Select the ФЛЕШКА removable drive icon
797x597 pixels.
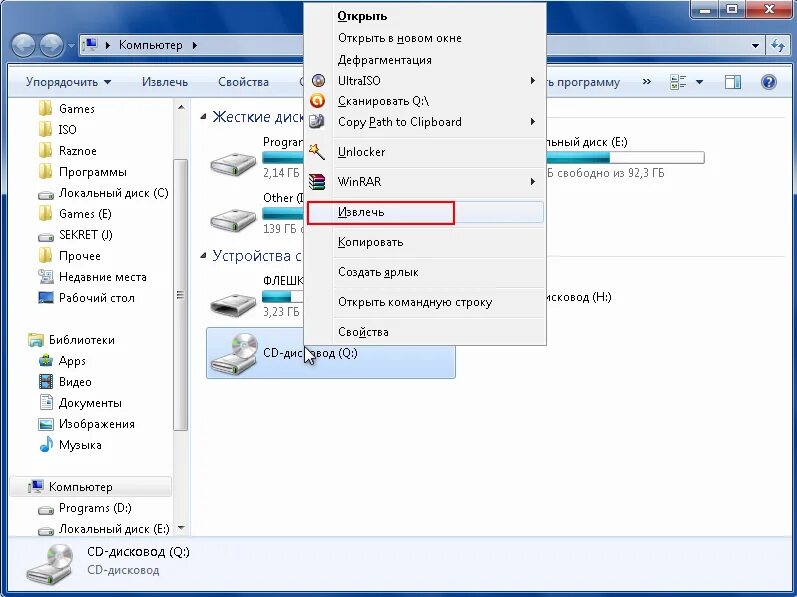(x=233, y=304)
